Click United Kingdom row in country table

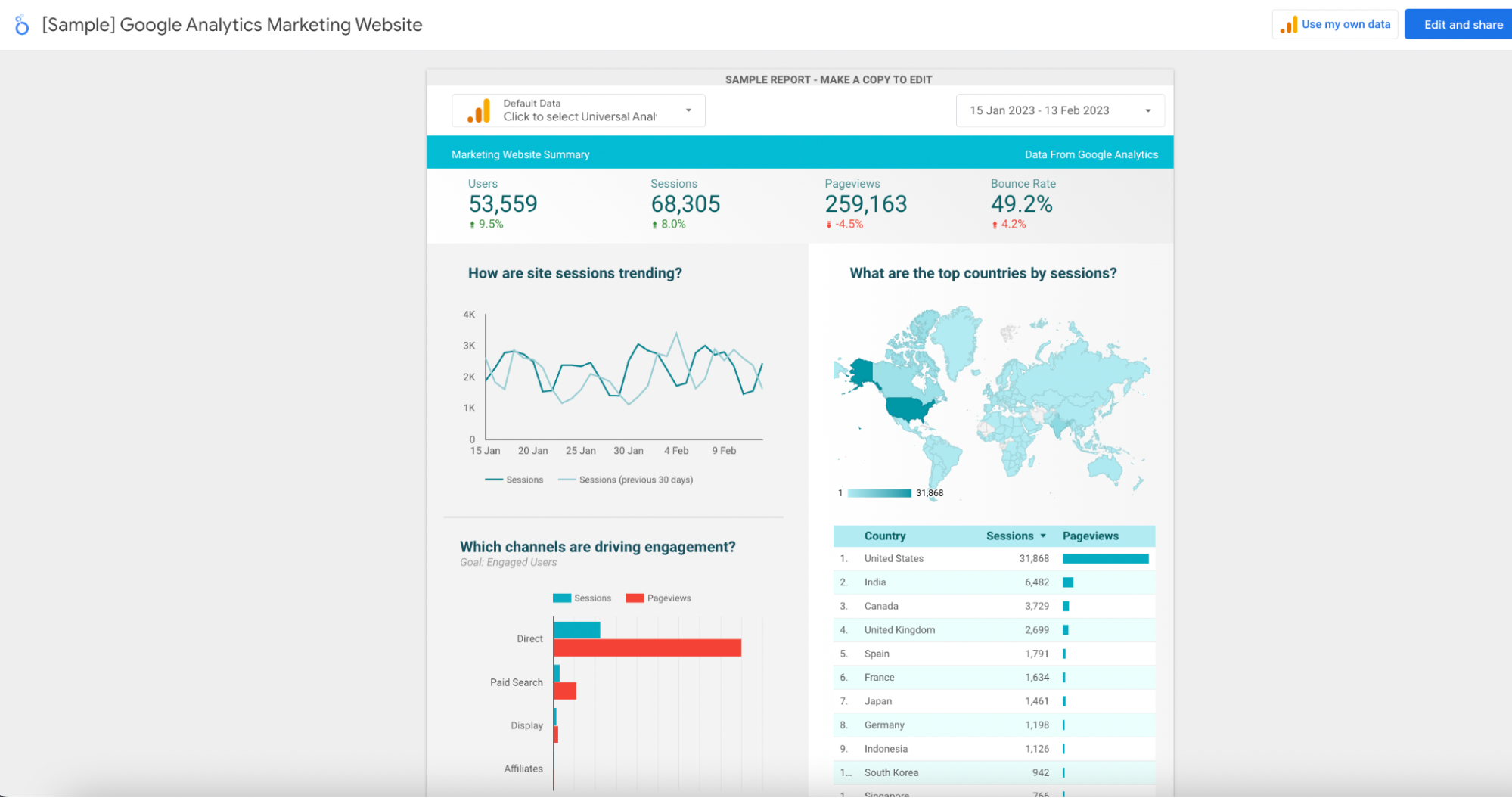[994, 630]
